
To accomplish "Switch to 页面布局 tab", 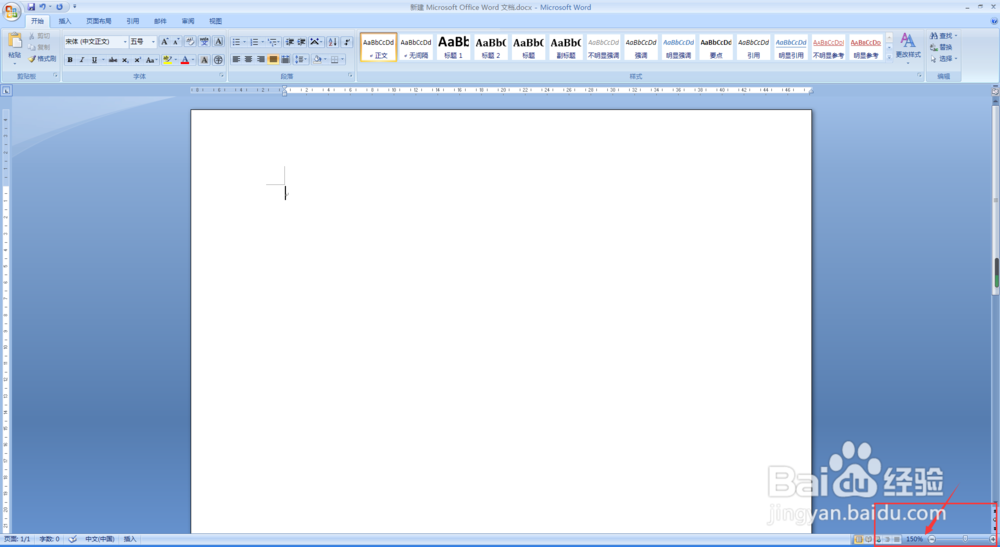I will coord(99,21).
